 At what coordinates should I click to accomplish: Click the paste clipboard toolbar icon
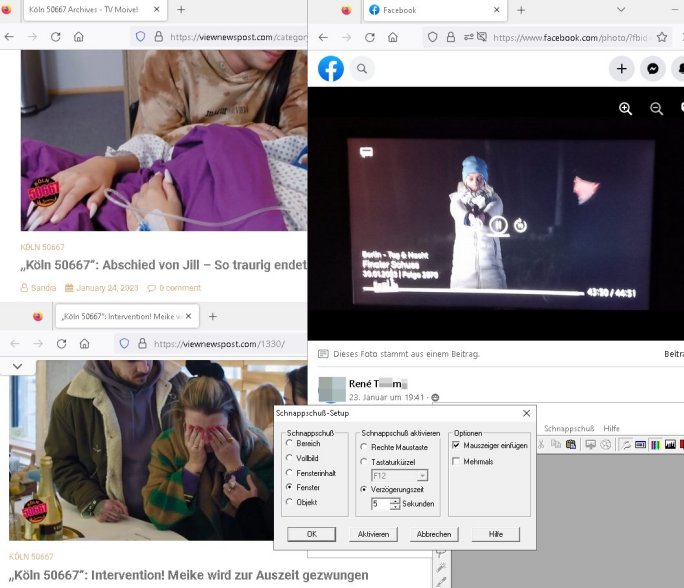pos(571,444)
